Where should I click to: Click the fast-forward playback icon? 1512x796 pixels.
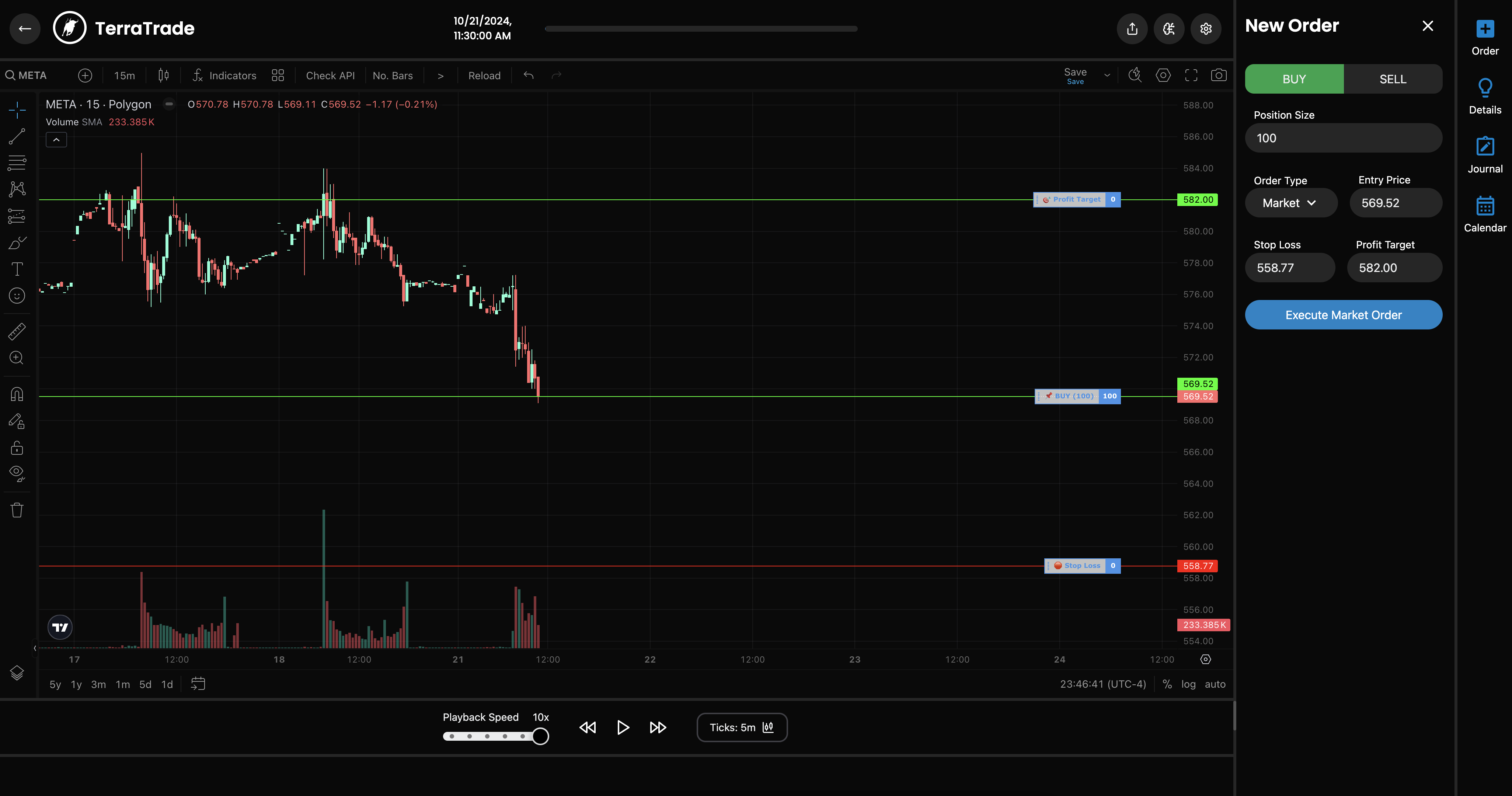657,727
